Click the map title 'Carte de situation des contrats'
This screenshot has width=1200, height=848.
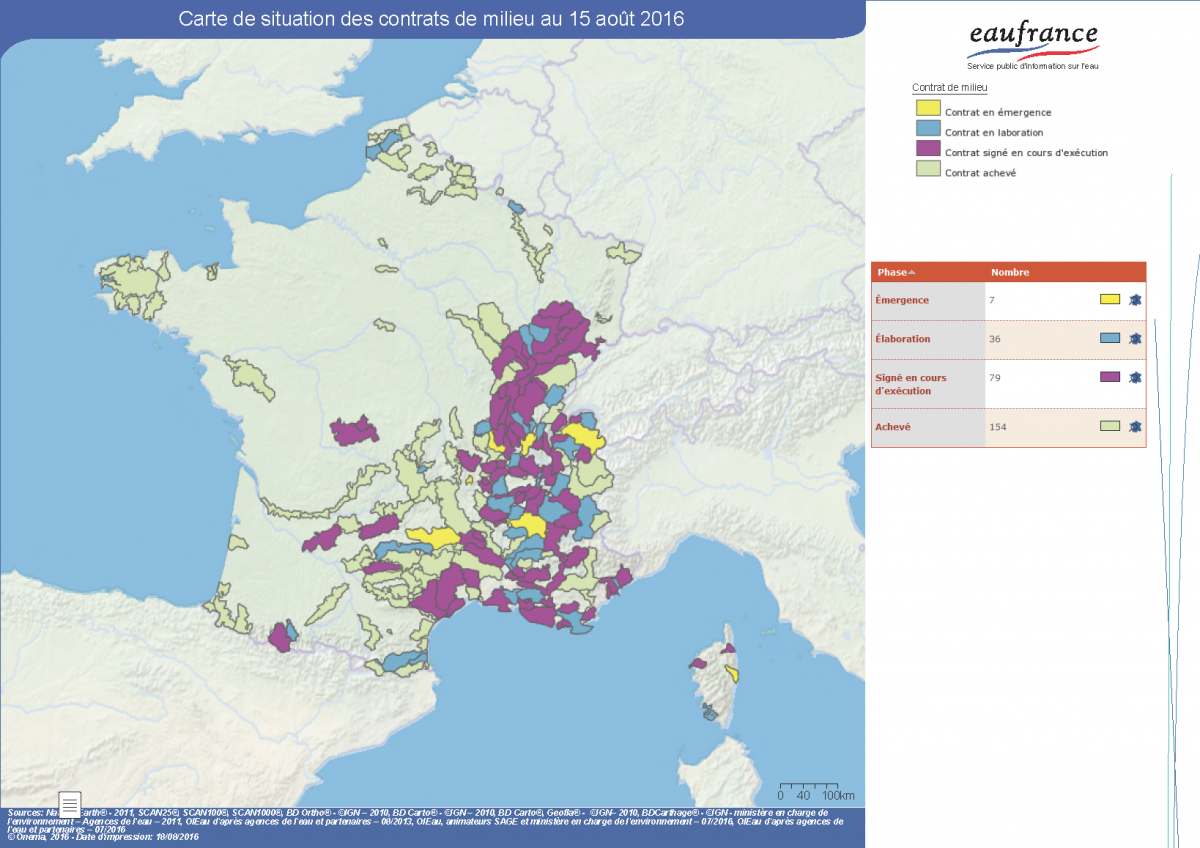[430, 19]
